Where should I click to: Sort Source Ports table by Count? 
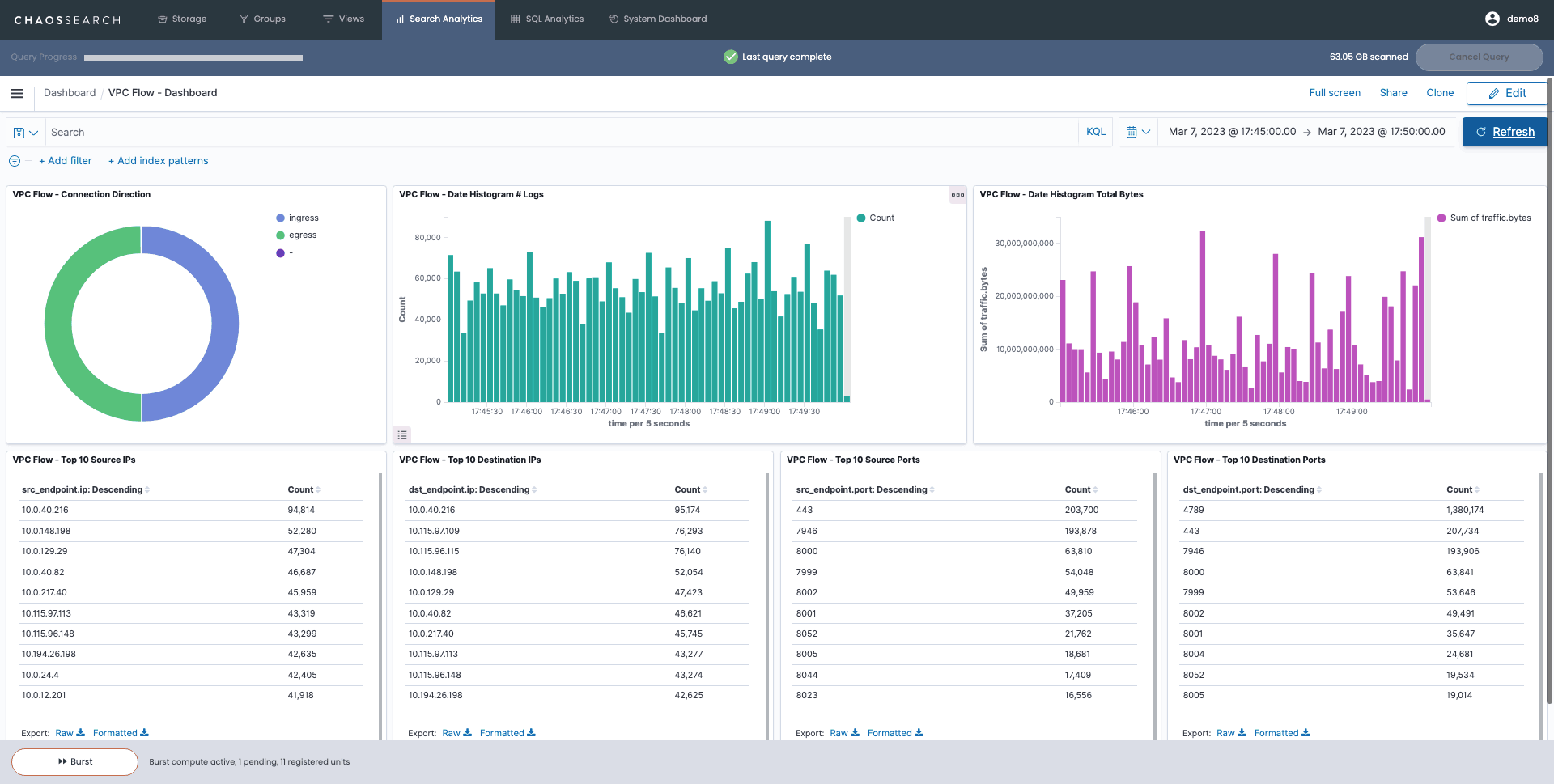pos(1081,490)
